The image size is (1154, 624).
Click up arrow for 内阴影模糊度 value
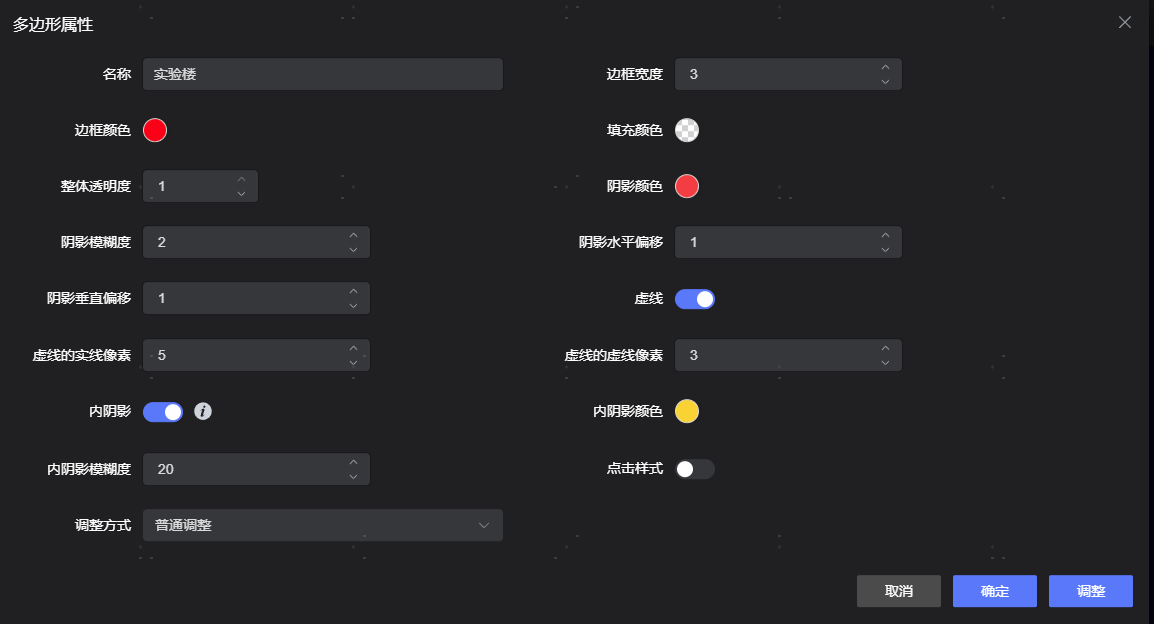pos(353,463)
